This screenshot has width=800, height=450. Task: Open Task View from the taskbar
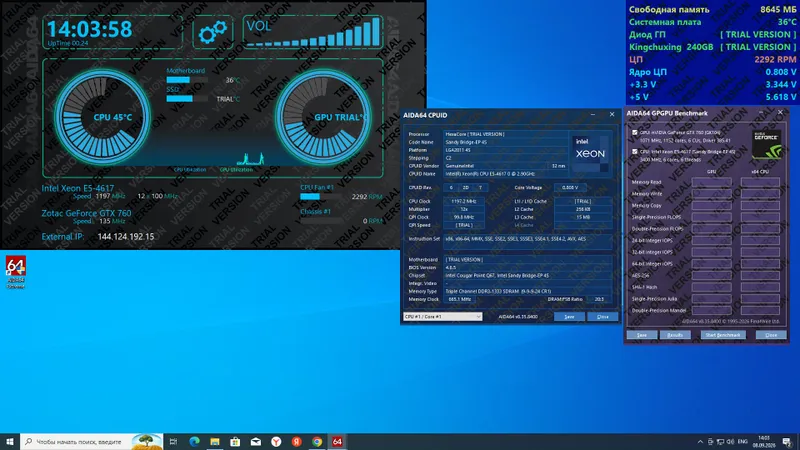click(x=173, y=441)
